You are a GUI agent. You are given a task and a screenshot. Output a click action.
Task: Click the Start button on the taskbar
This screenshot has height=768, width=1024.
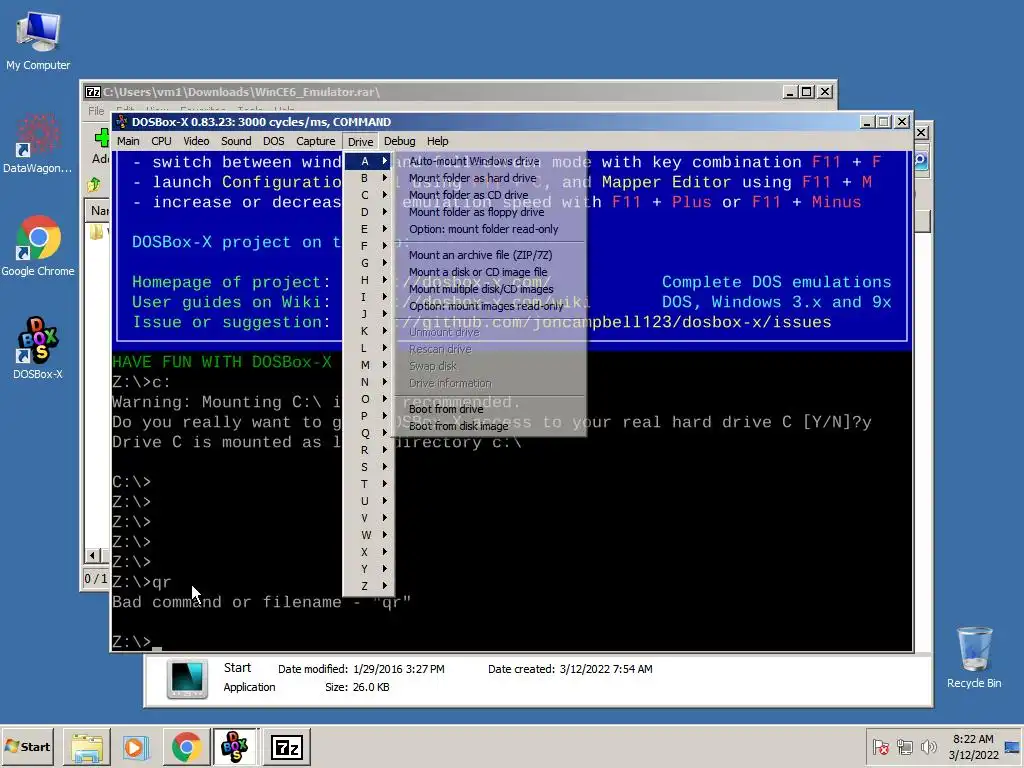27,746
